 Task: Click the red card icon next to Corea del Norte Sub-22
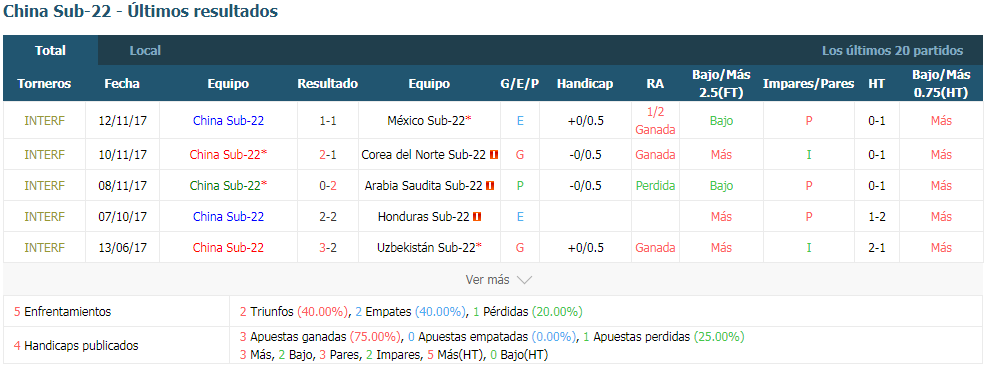(494, 154)
